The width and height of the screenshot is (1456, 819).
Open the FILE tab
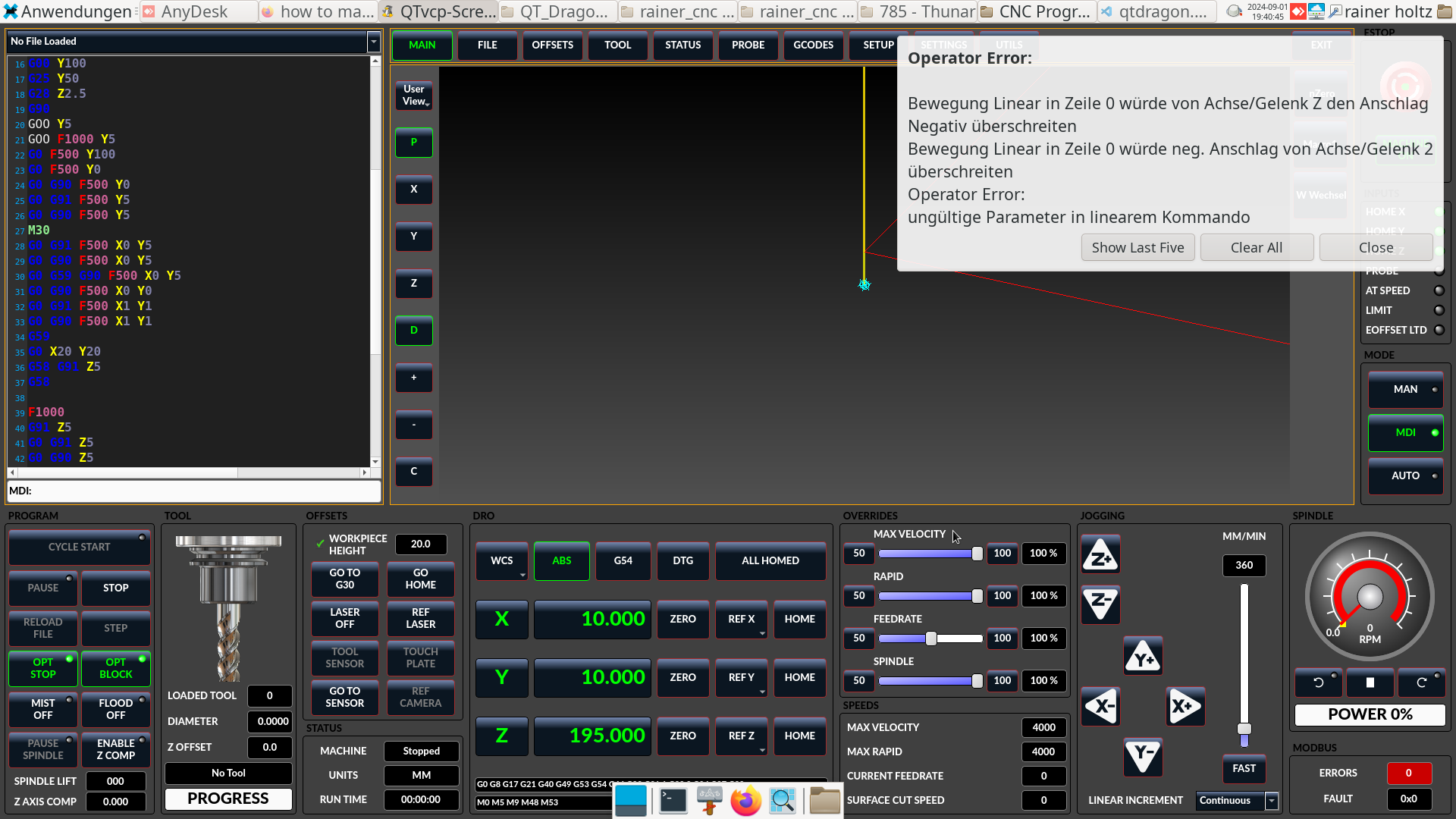click(x=488, y=45)
